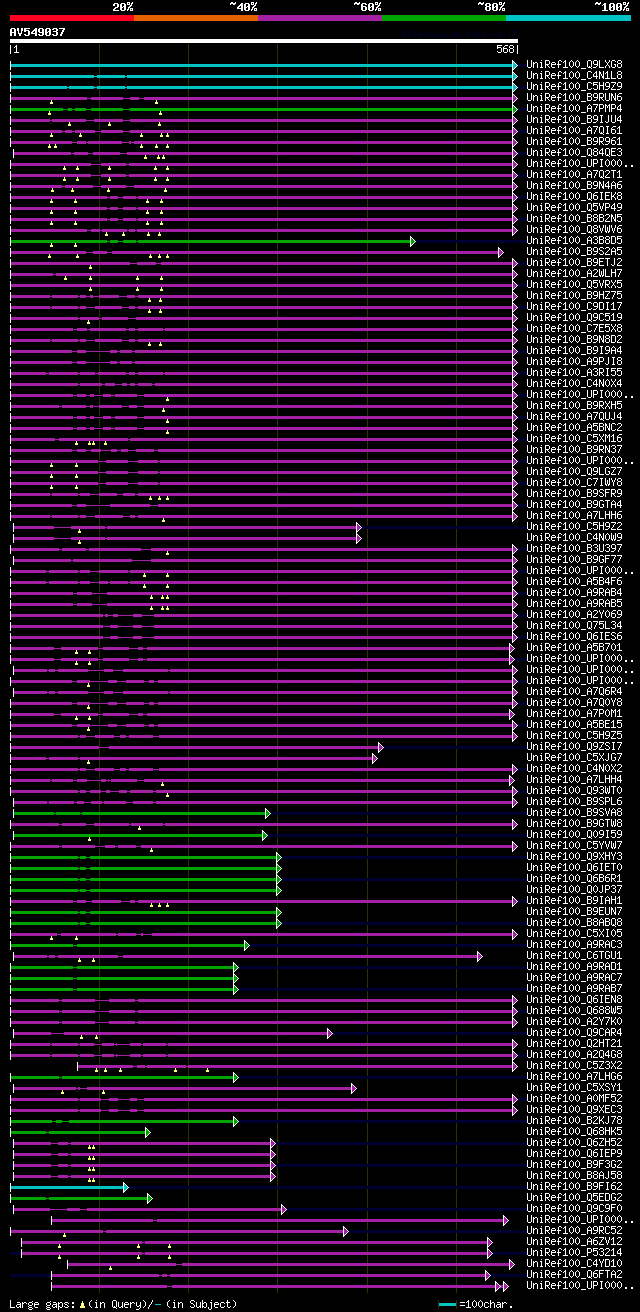Click the red 20% identity legend bar
The height and width of the screenshot is (1312, 640).
point(72,17)
